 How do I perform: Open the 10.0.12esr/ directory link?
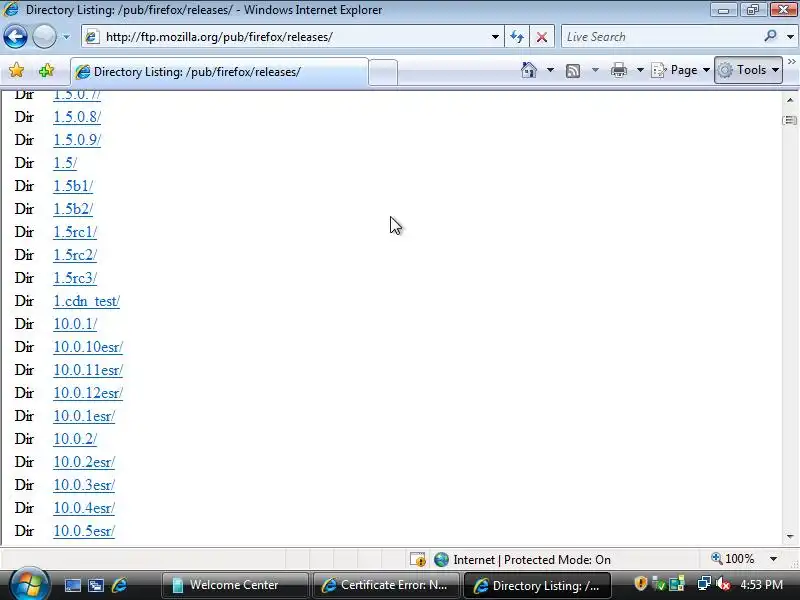pyautogui.click(x=88, y=393)
